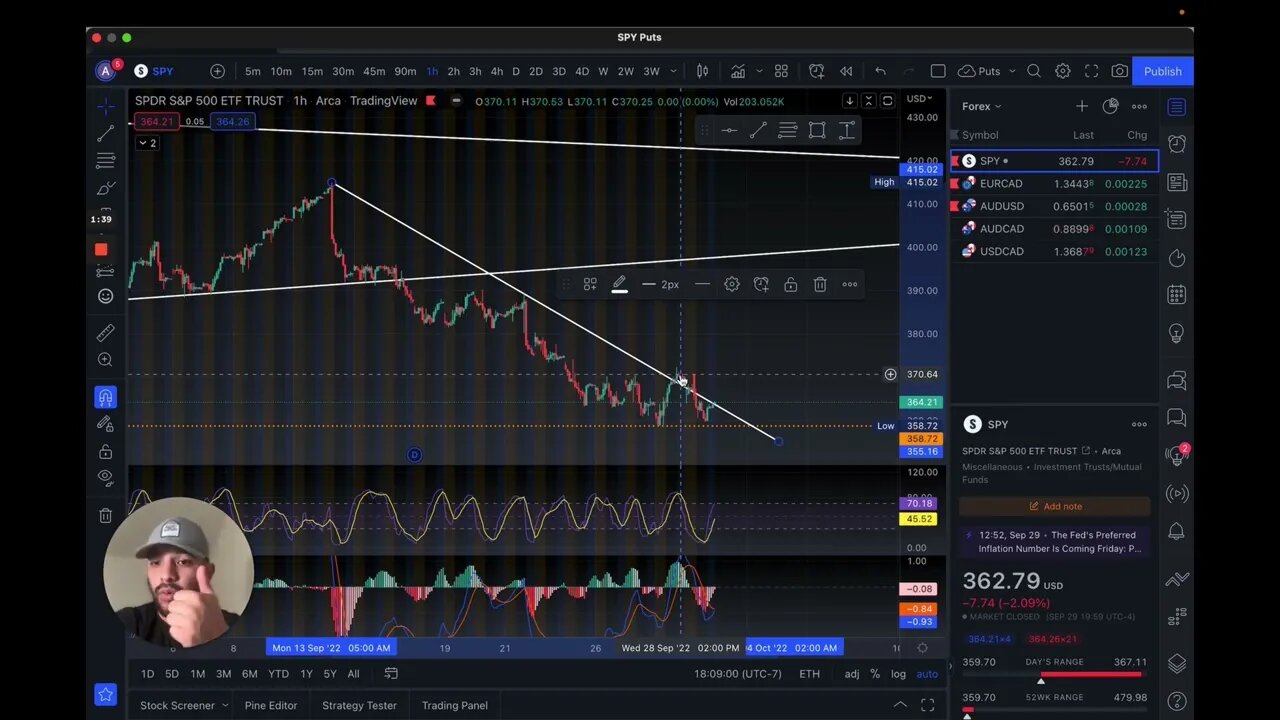Select the crosshair cursor tool
This screenshot has width=1280, height=720.
pos(105,104)
